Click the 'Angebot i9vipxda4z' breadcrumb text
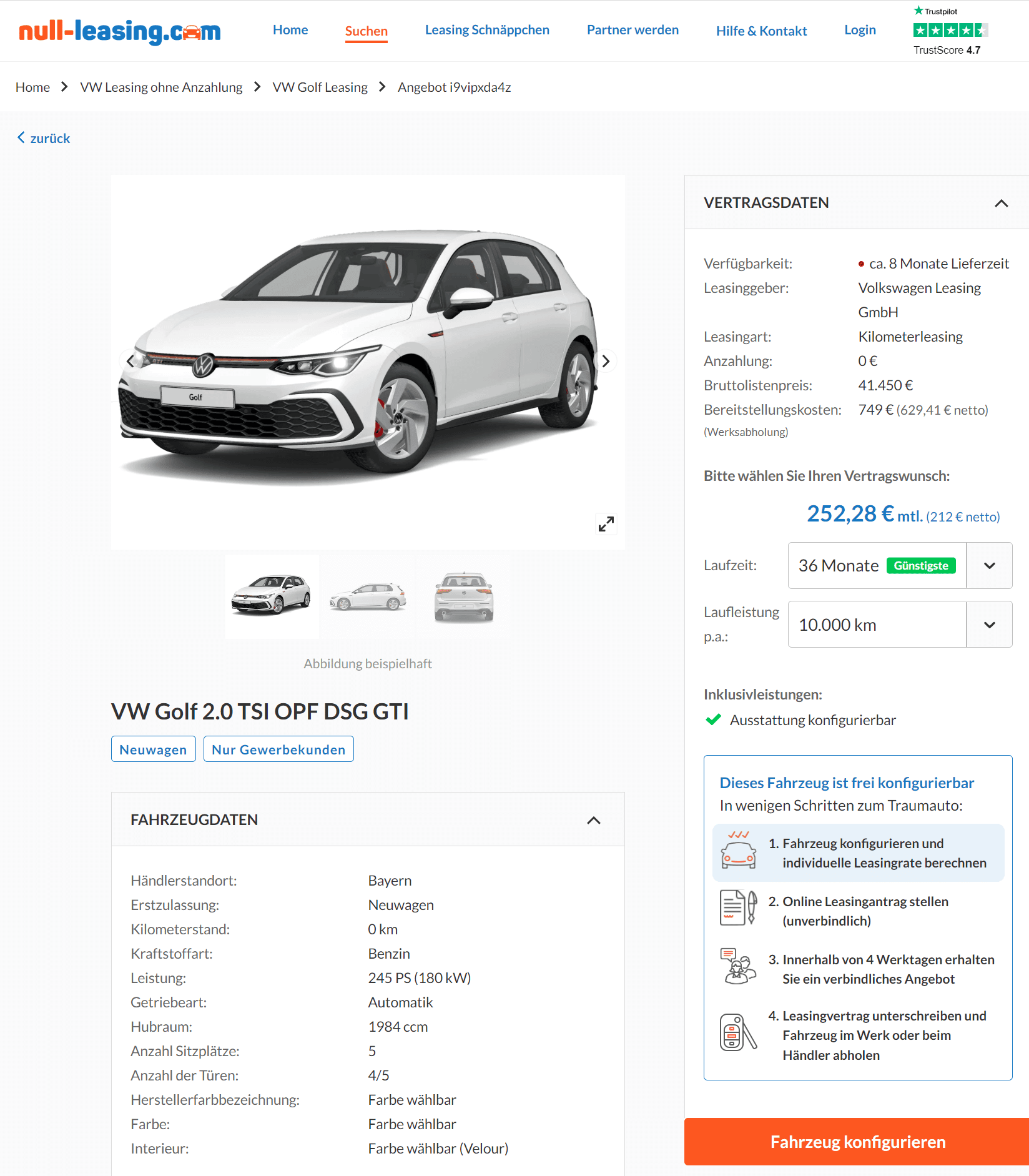1029x1176 pixels. [x=455, y=87]
